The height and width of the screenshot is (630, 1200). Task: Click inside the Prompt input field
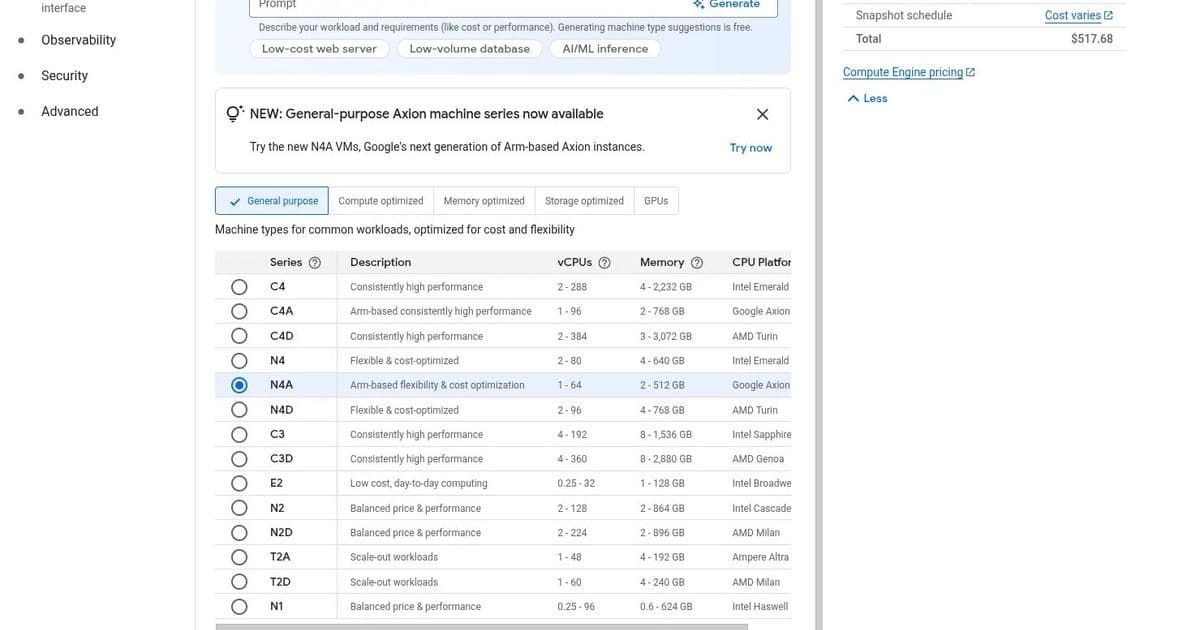(x=450, y=5)
